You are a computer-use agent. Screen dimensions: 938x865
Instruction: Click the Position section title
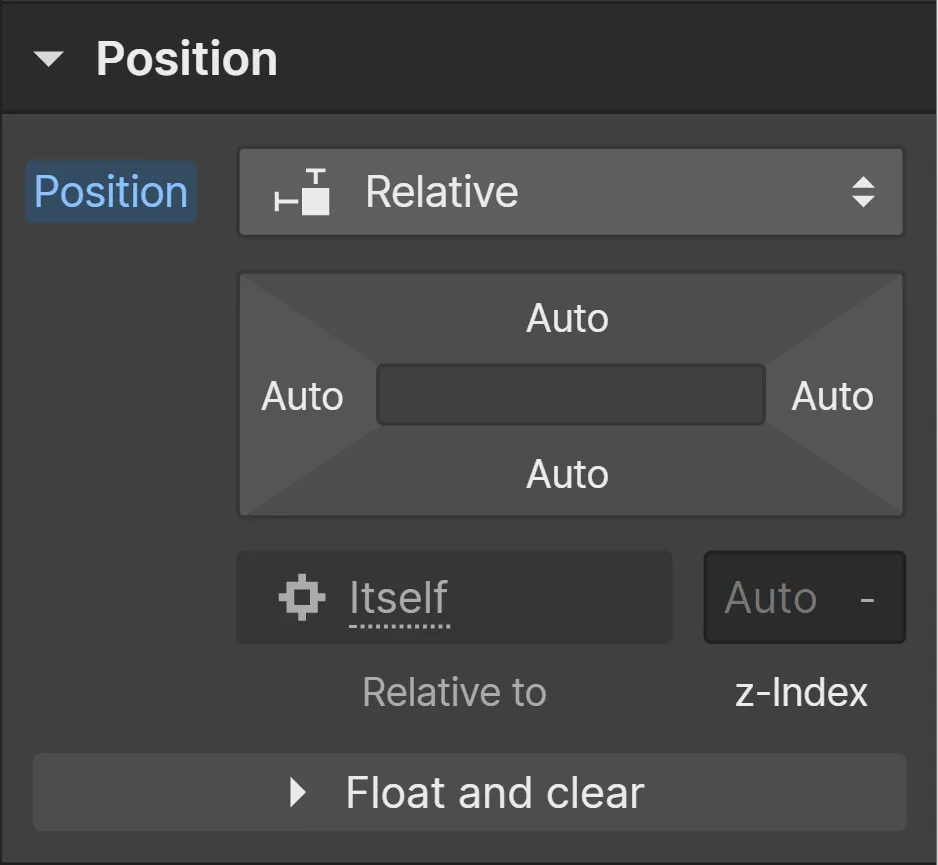pyautogui.click(x=186, y=59)
